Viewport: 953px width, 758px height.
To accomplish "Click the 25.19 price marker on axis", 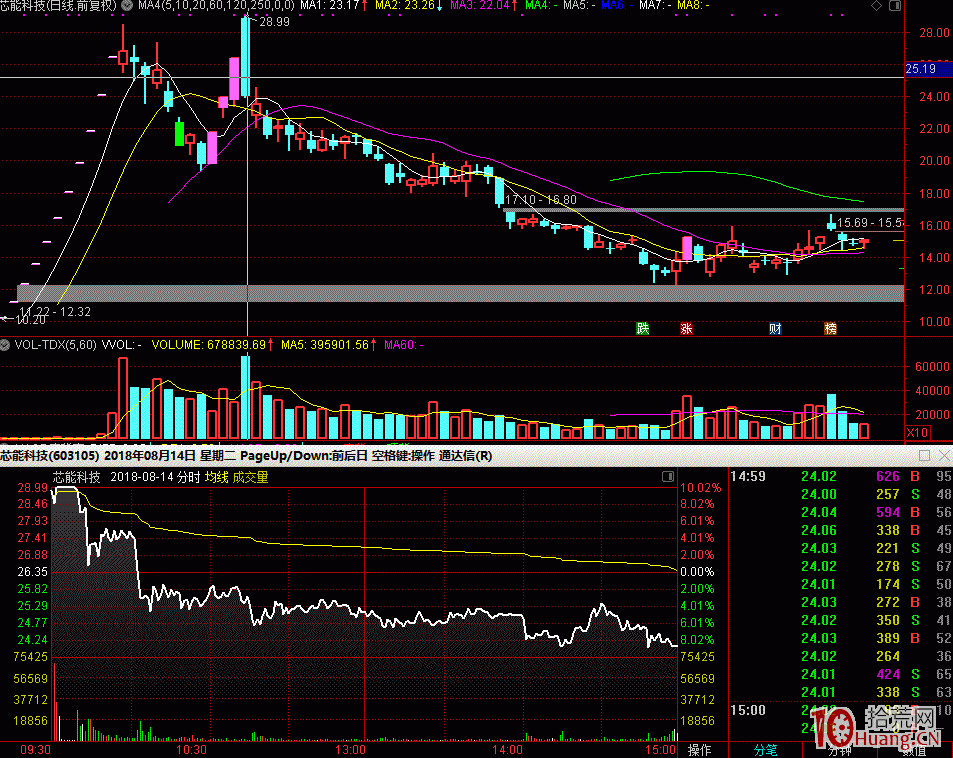I will point(919,70).
